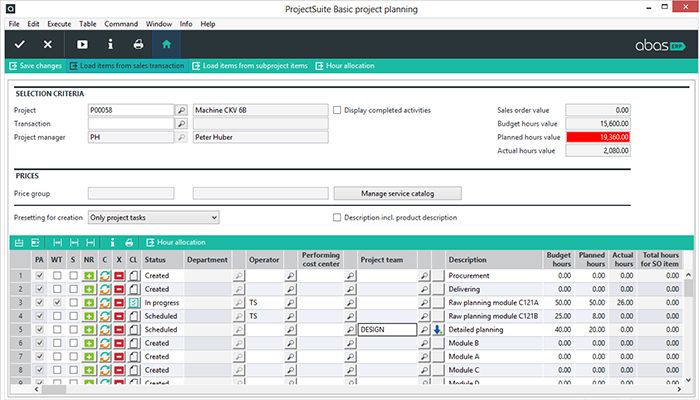
Task: Click the blue down-arrow icon beside DESIGN
Action: (x=437, y=329)
